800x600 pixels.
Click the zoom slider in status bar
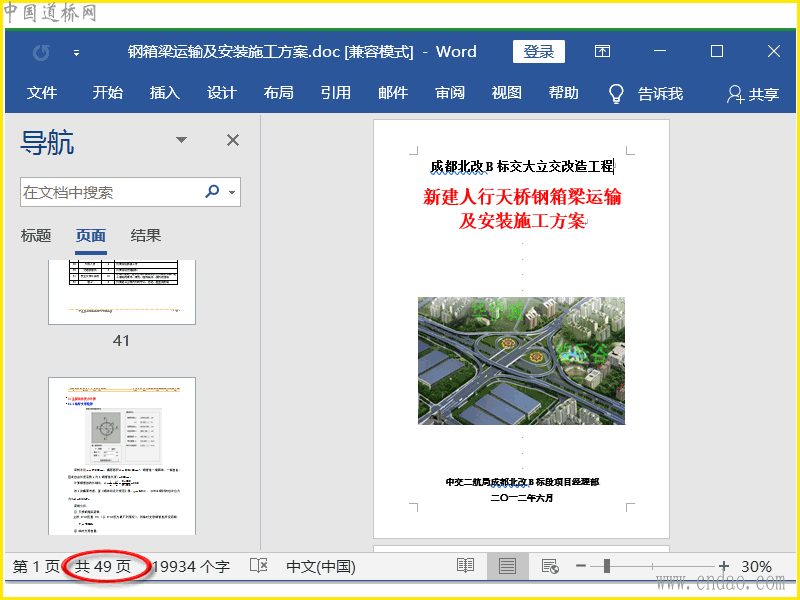[606, 566]
